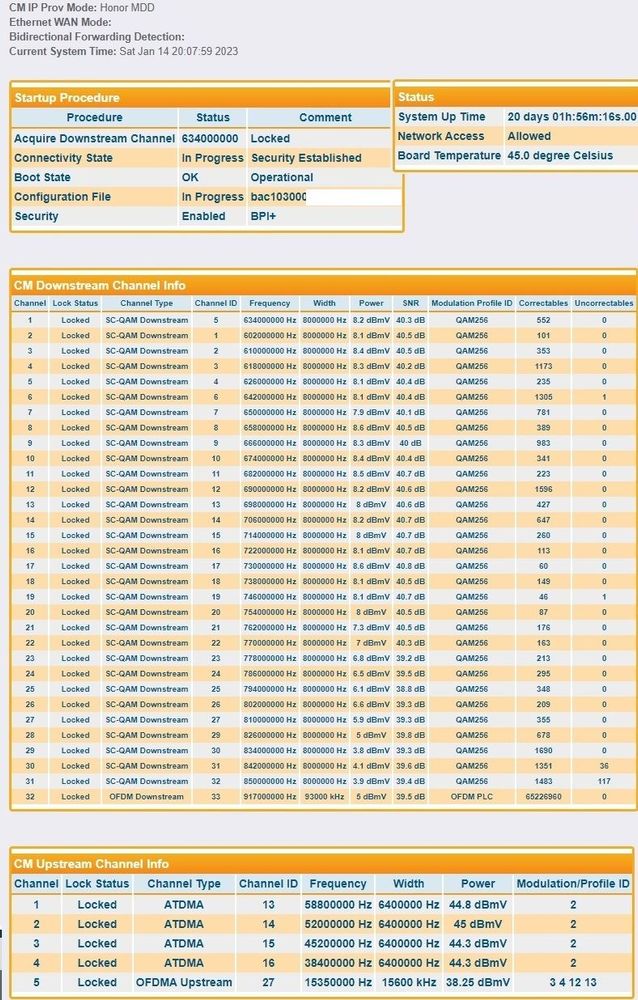Image resolution: width=638 pixels, height=1000 pixels.
Task: Select the Ethernet WAN Mode label
Action: click(x=60, y=22)
